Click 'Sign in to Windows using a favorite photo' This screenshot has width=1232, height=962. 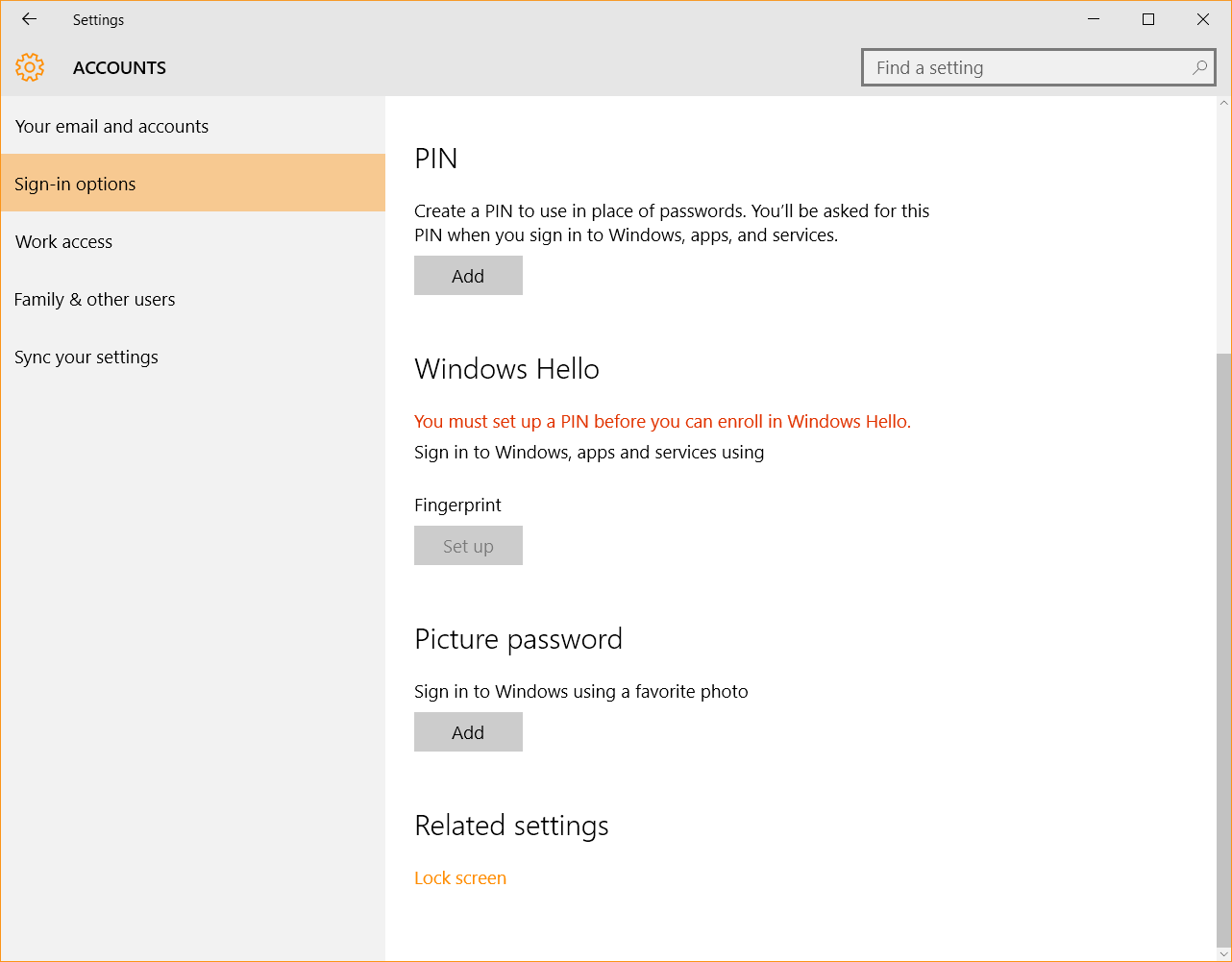580,691
